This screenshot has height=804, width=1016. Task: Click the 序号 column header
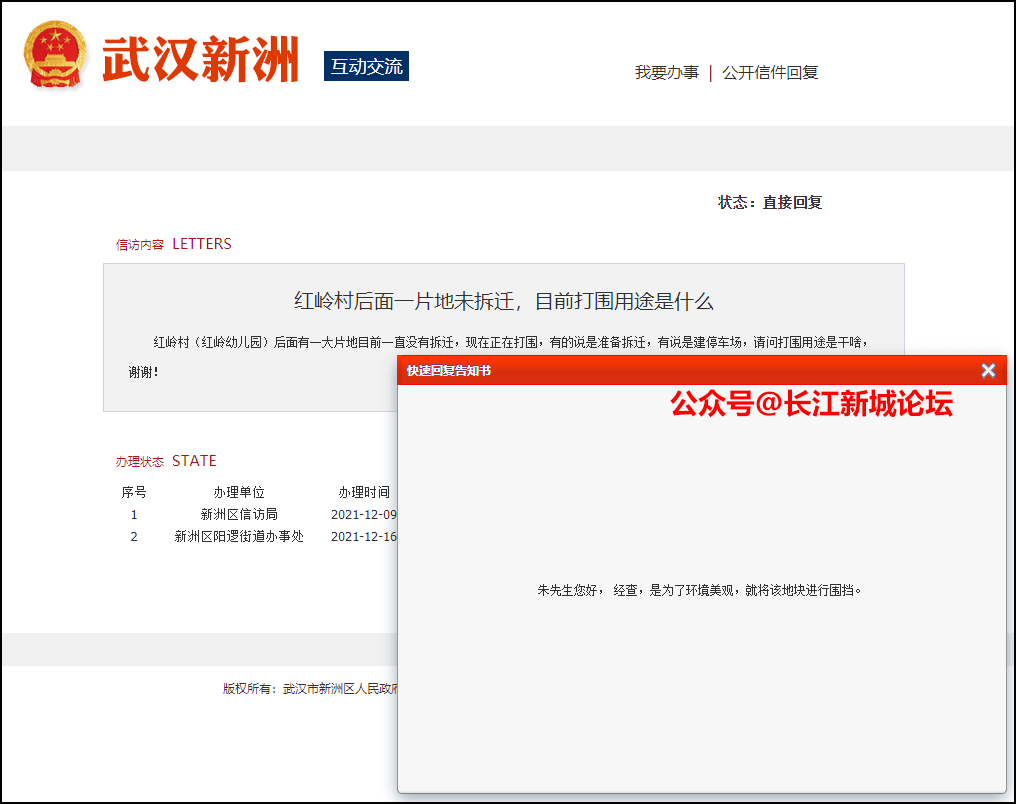(x=133, y=491)
